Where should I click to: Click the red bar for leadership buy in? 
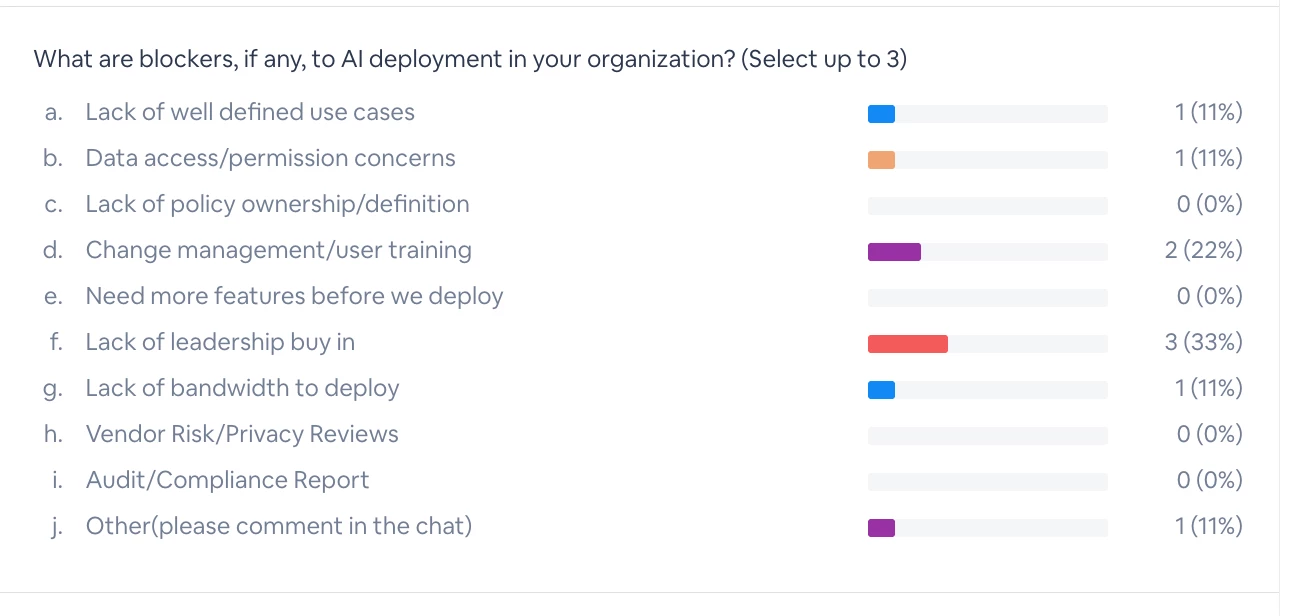tap(907, 344)
